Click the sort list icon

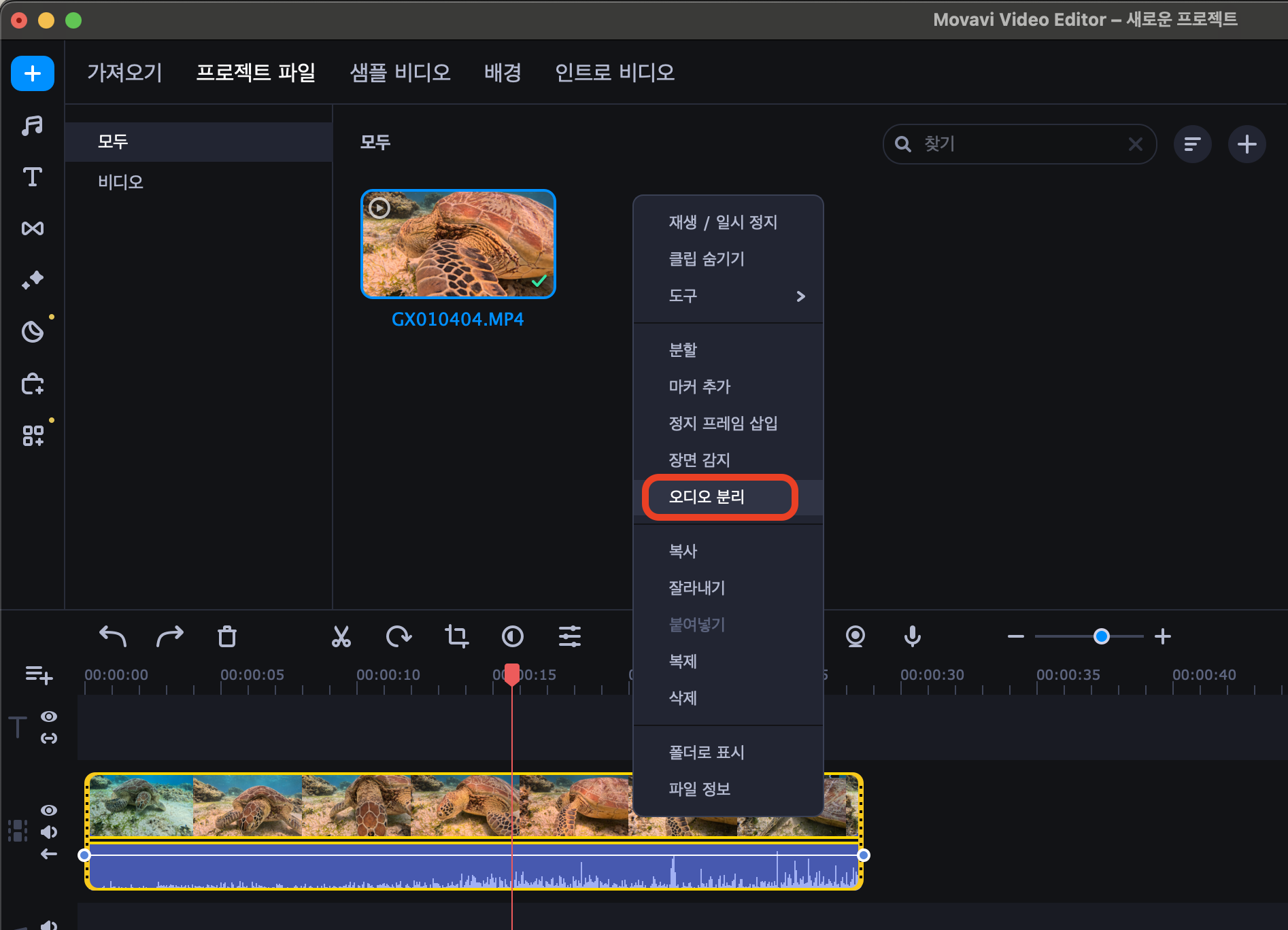click(x=1193, y=144)
